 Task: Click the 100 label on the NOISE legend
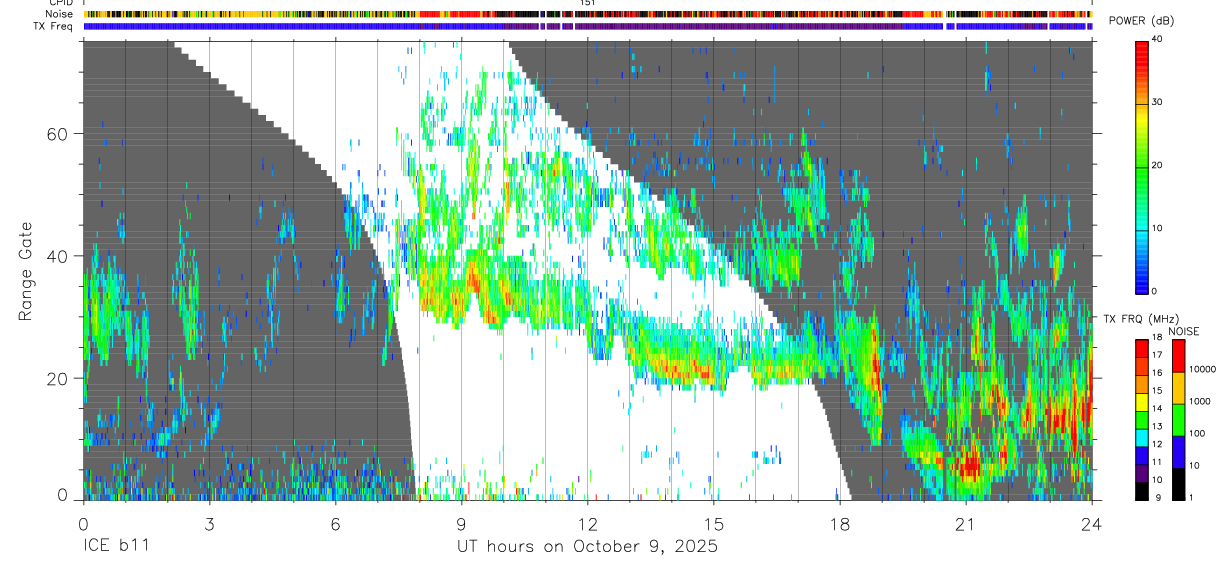[1197, 433]
